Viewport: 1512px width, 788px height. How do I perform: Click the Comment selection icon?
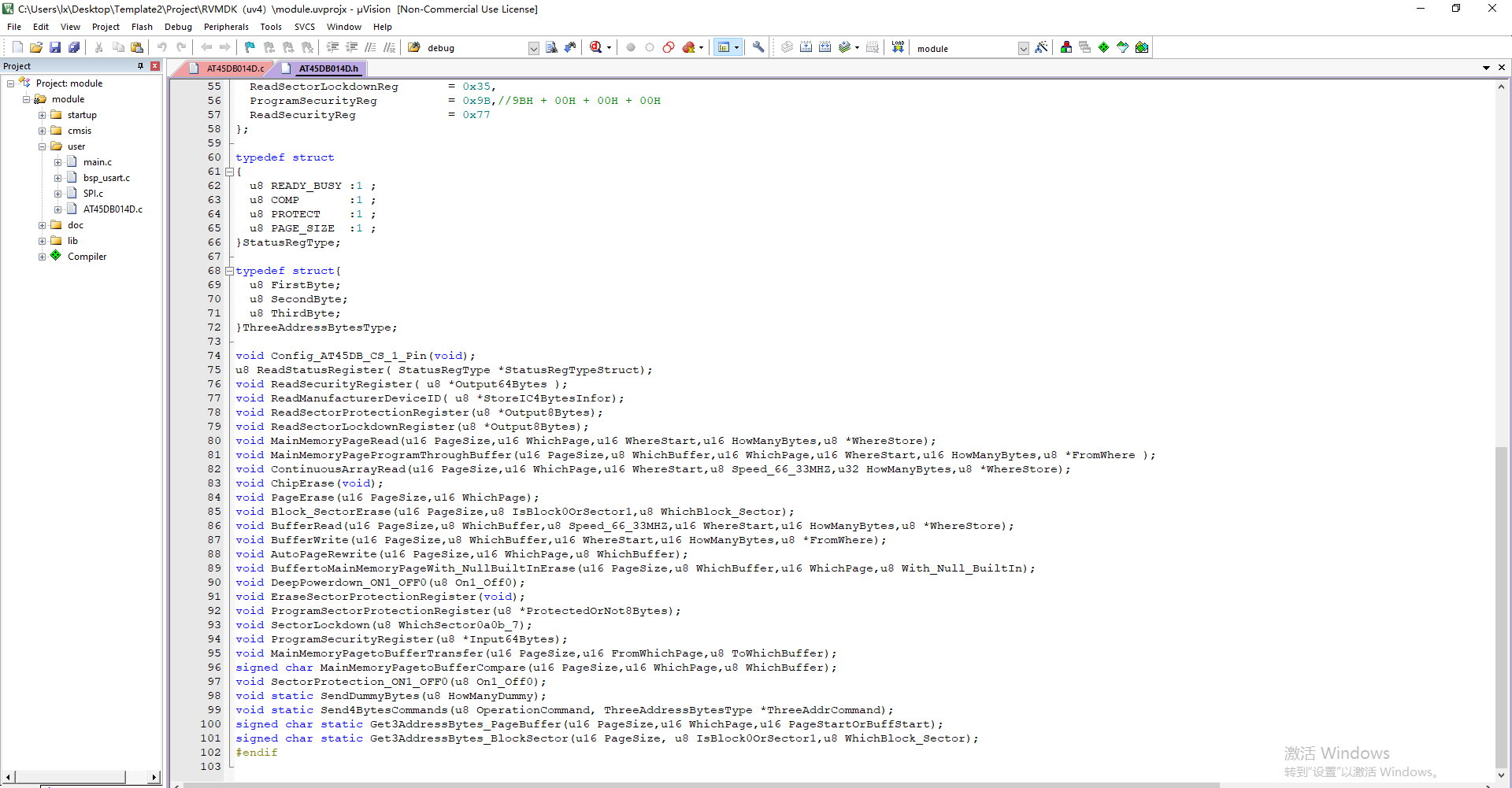[370, 48]
